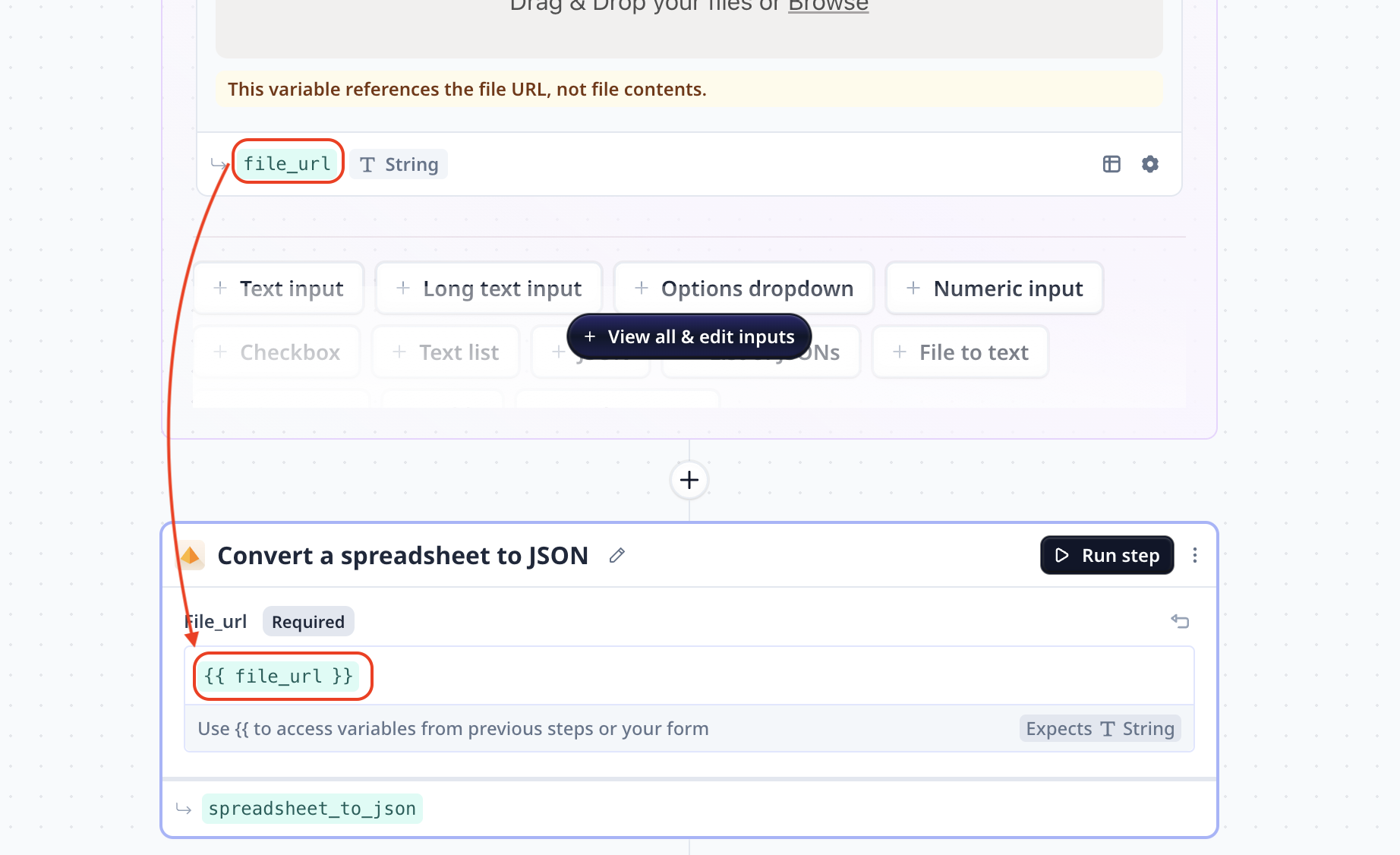The height and width of the screenshot is (855, 1400).
Task: Click the spreadsheet_to_json output variable
Action: pos(312,809)
